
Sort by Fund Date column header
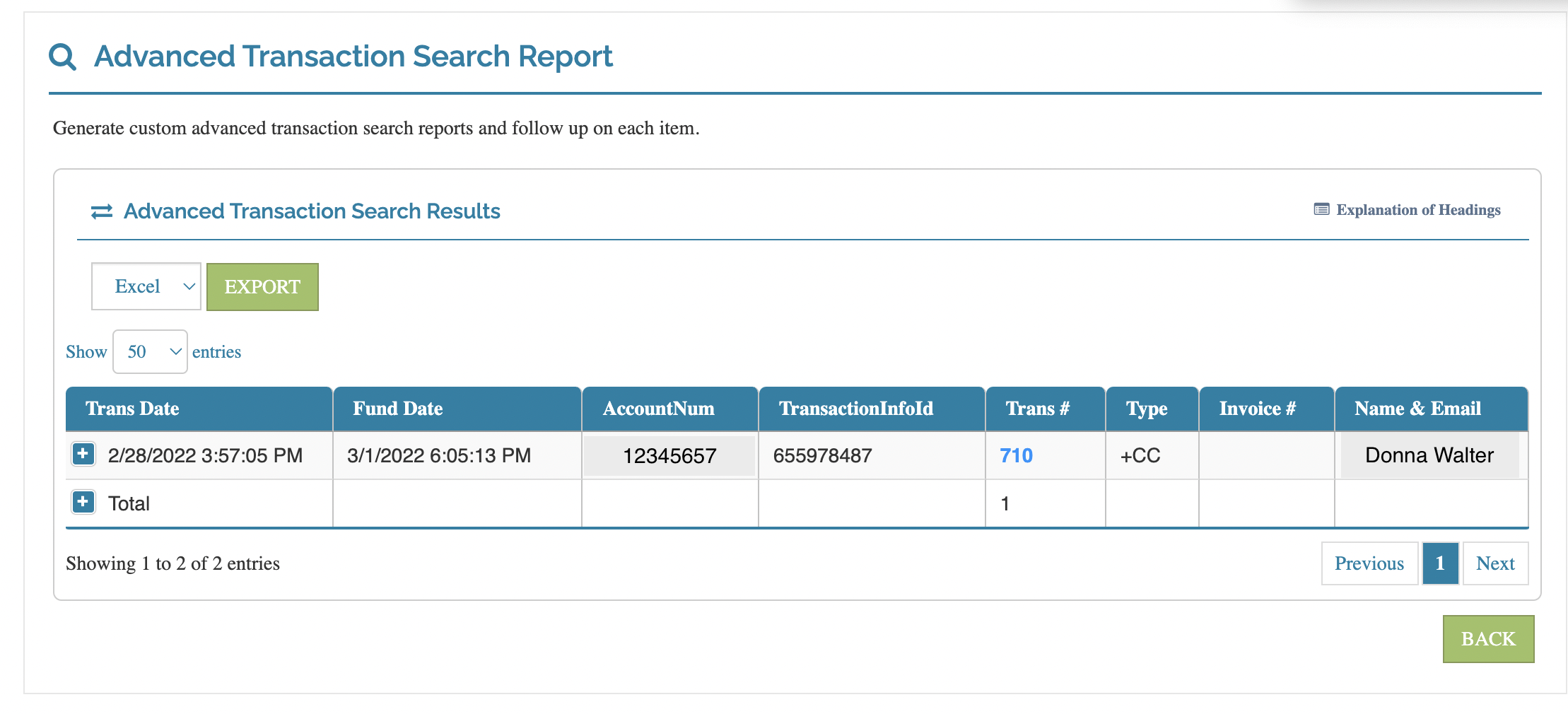[397, 409]
